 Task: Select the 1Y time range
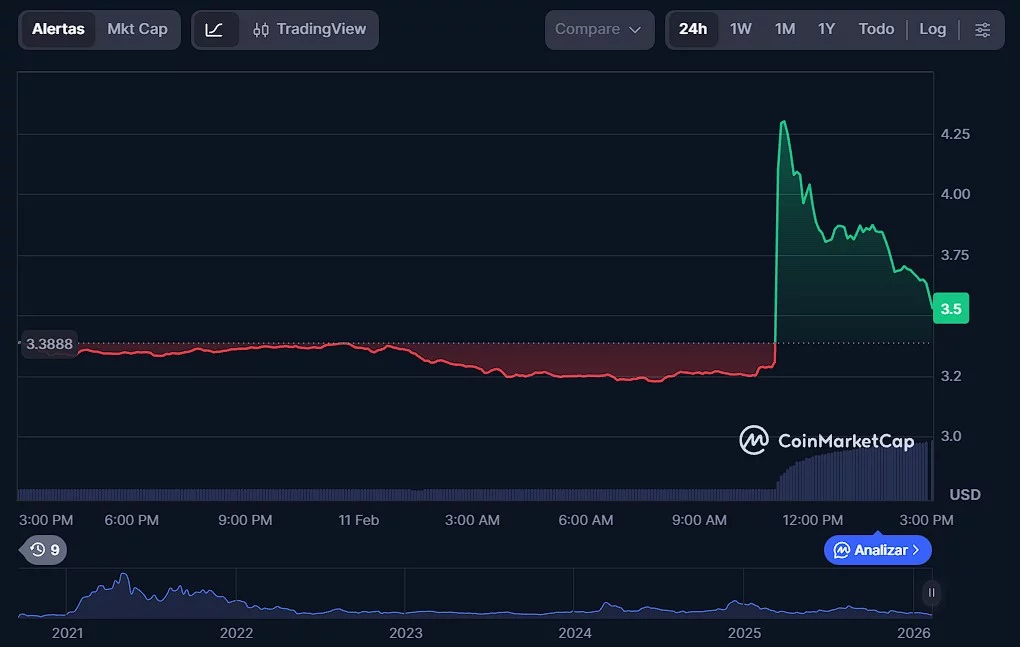point(826,29)
